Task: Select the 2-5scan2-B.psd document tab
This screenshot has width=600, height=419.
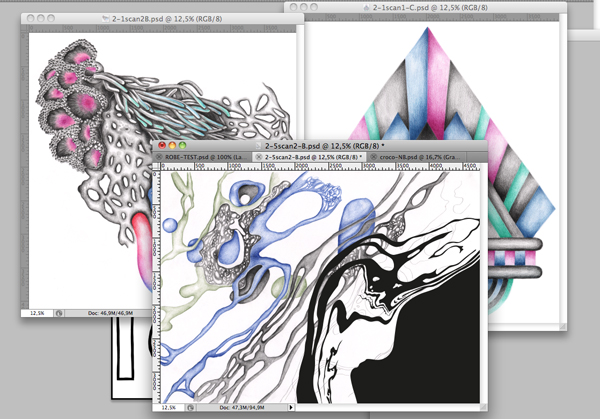Action: pyautogui.click(x=309, y=157)
